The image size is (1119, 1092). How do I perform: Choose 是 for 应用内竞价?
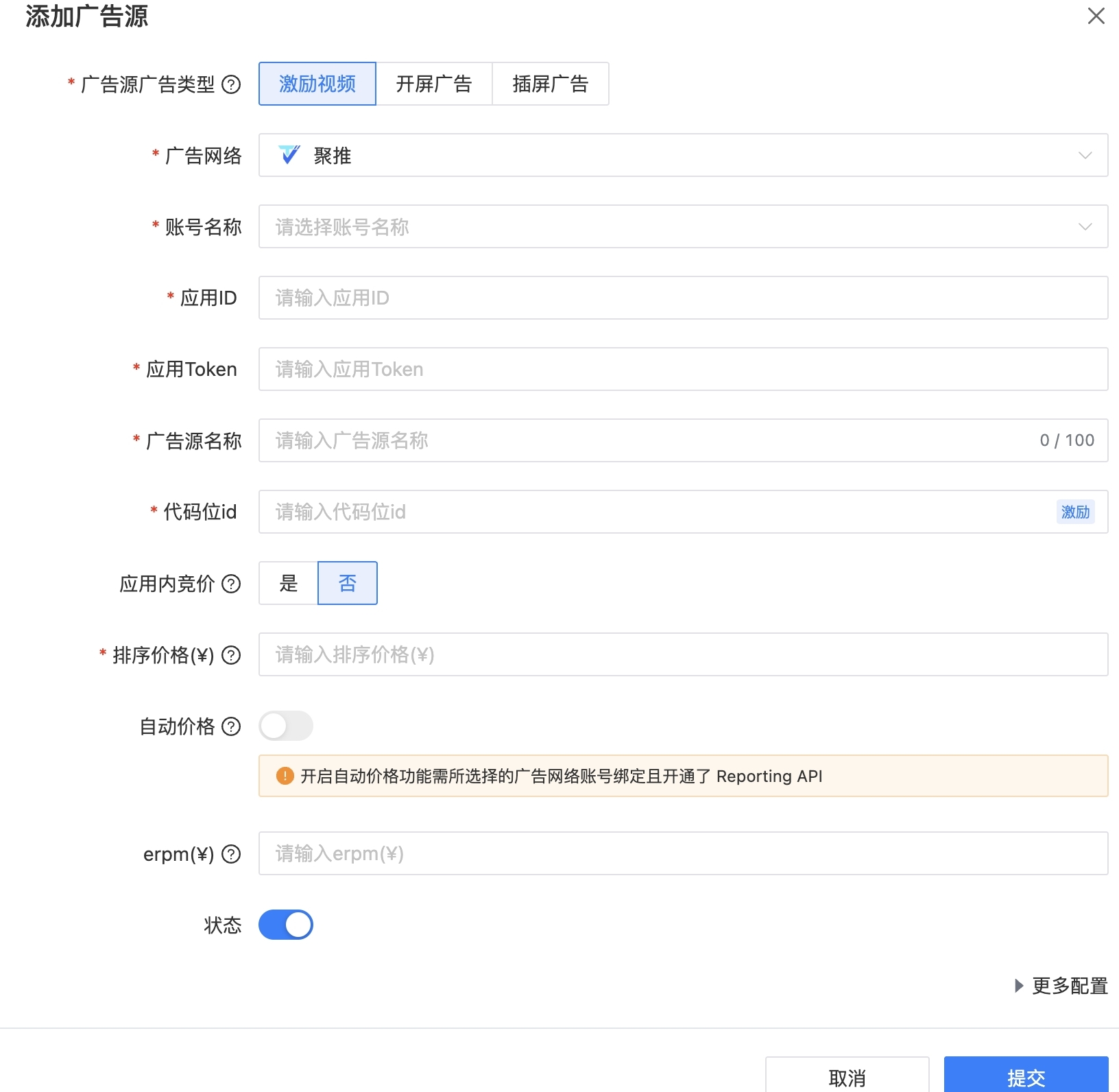[x=289, y=583]
